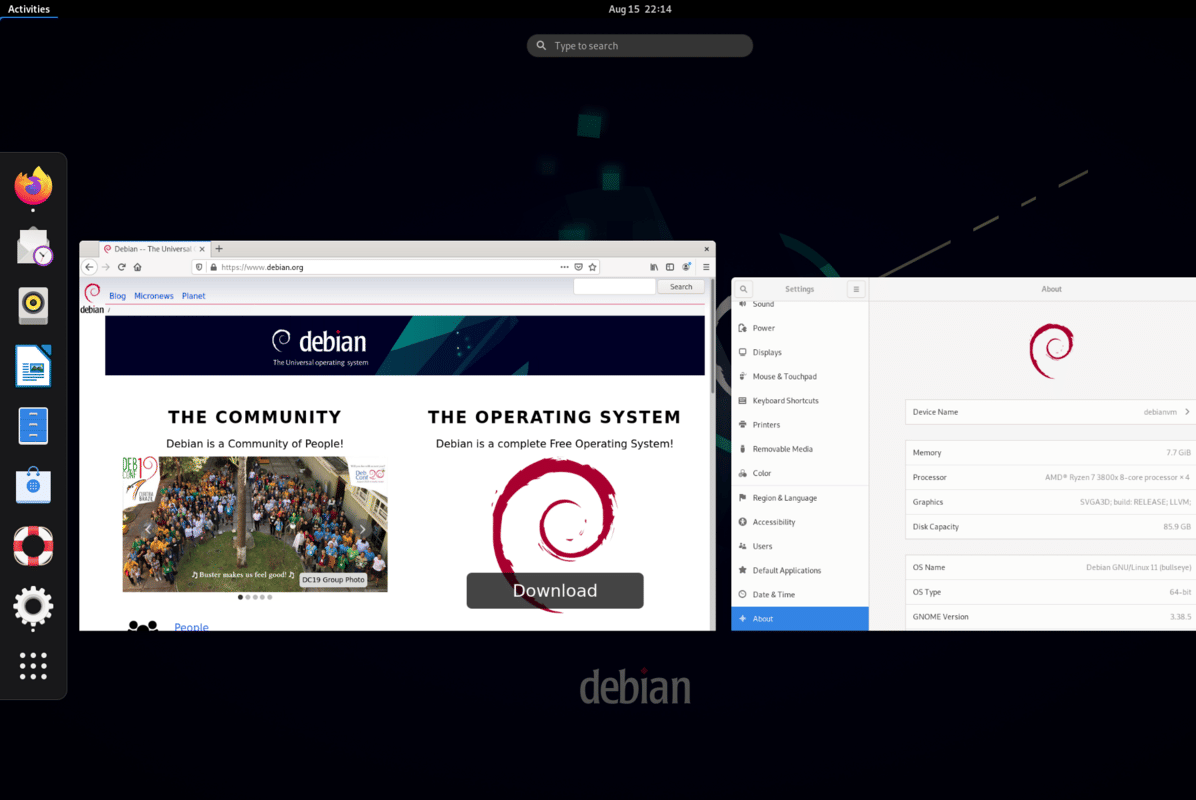Click the Download button
The height and width of the screenshot is (800, 1196).
point(555,590)
